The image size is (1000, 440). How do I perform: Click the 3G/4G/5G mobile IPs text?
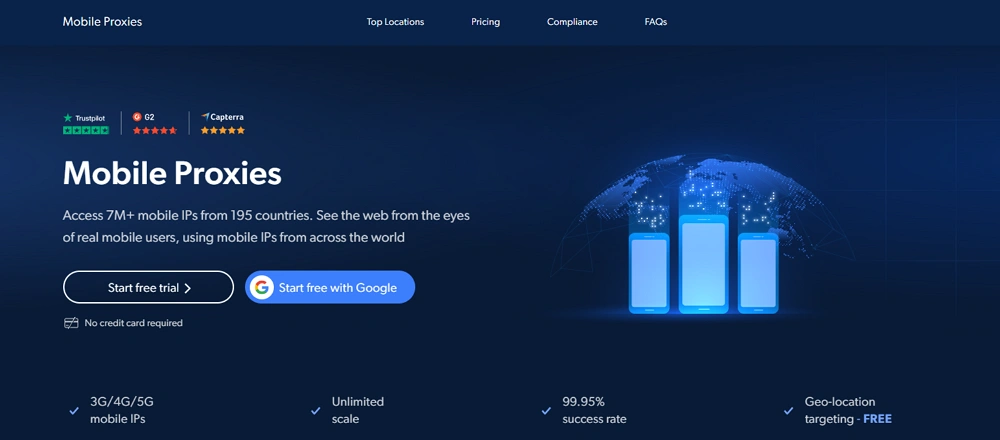pyautogui.click(x=122, y=411)
